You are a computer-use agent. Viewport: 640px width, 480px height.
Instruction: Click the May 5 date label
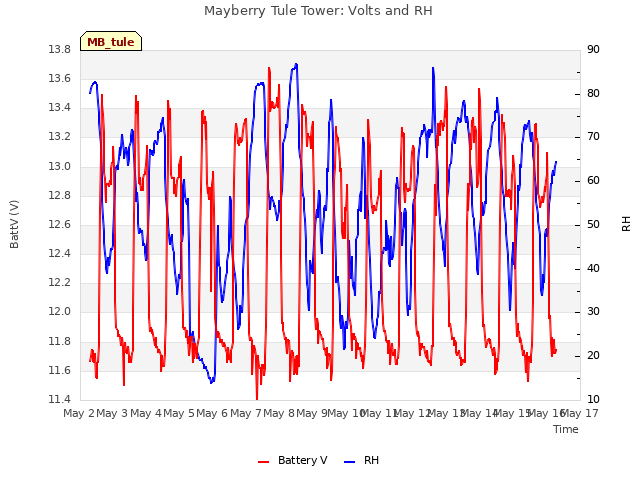[x=179, y=413]
